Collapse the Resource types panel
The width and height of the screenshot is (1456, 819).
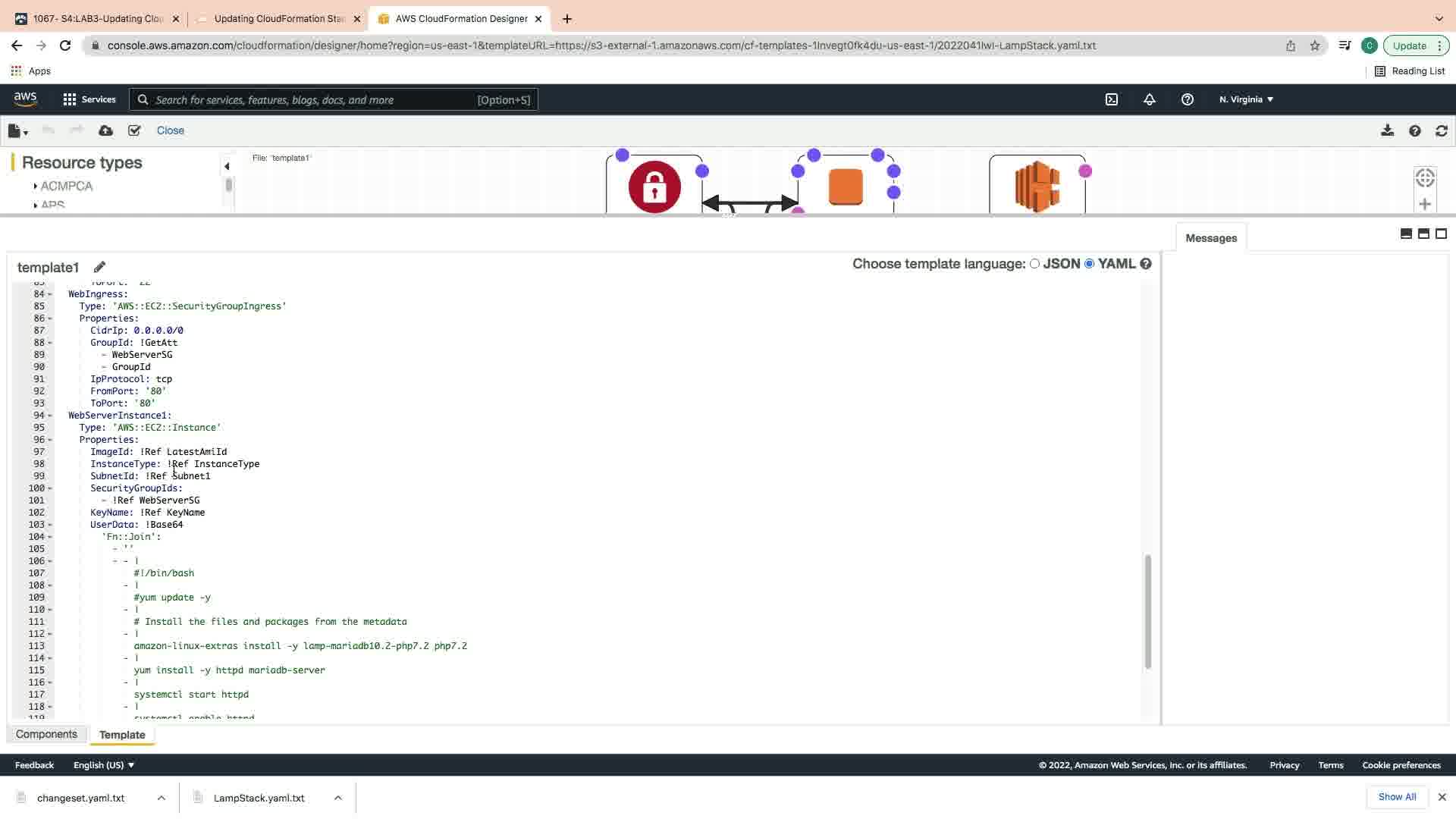point(226,166)
